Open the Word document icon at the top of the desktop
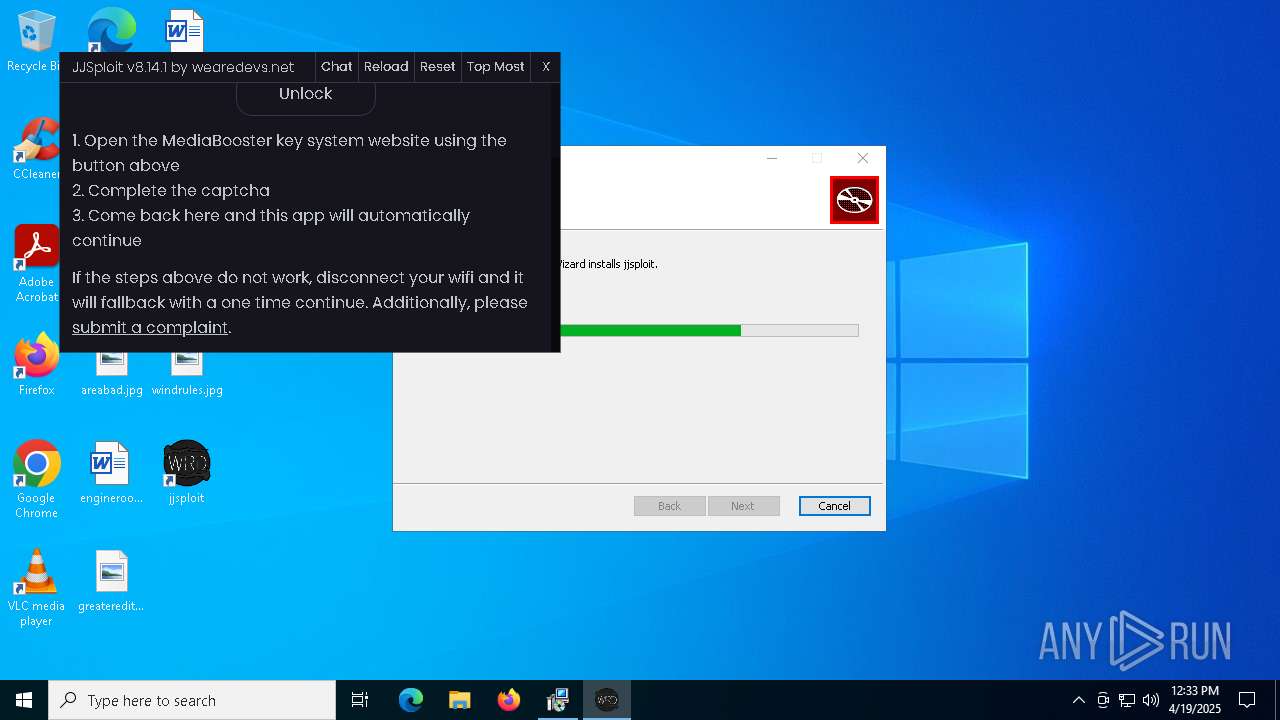This screenshot has height=720, width=1280. click(x=185, y=30)
